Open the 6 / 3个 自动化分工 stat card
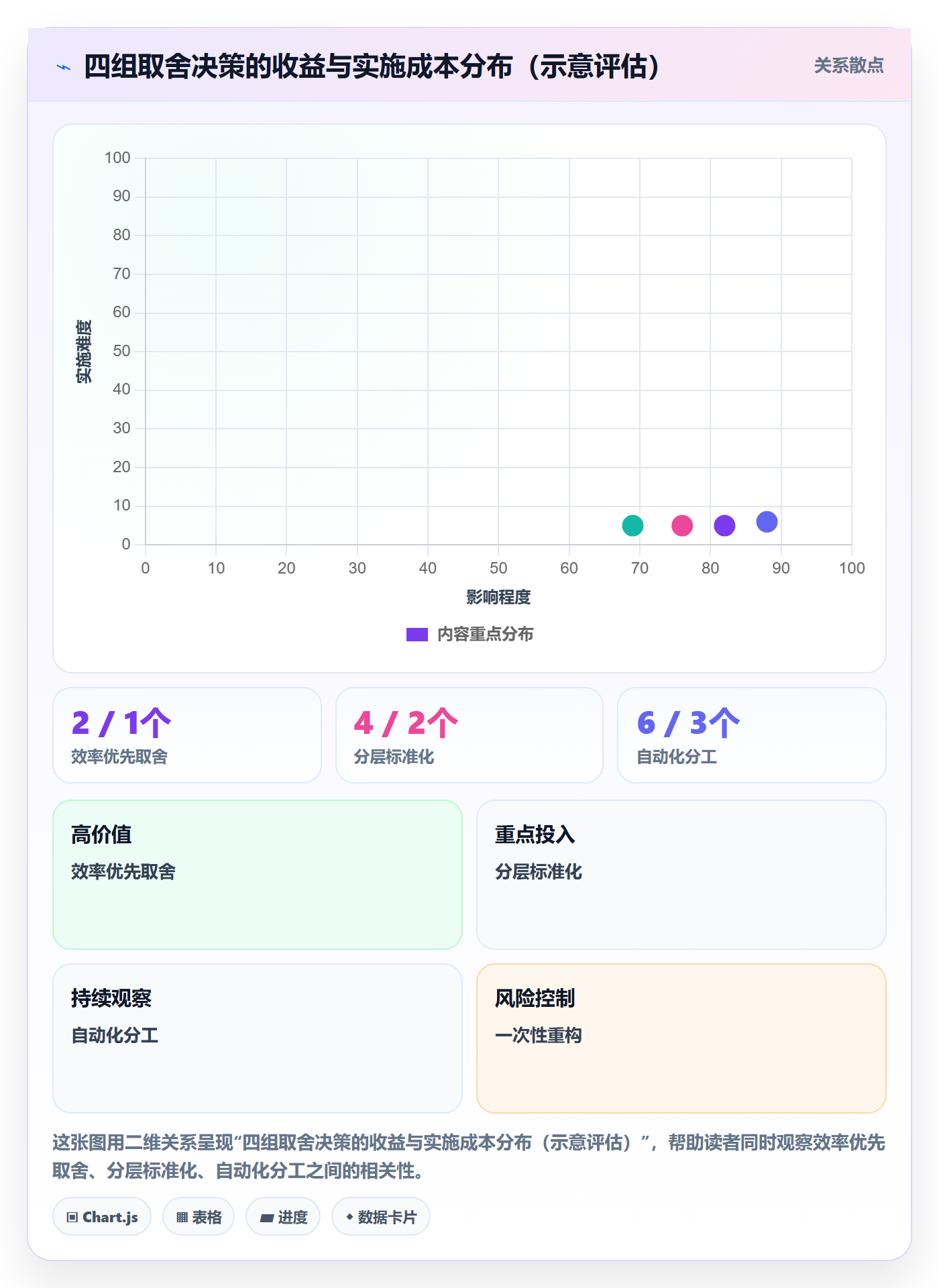 click(752, 735)
